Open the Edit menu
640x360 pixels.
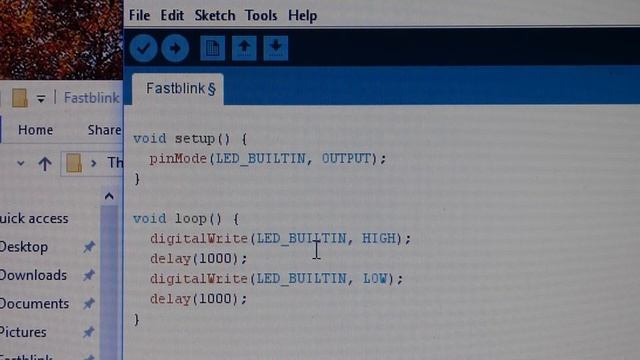(x=172, y=16)
